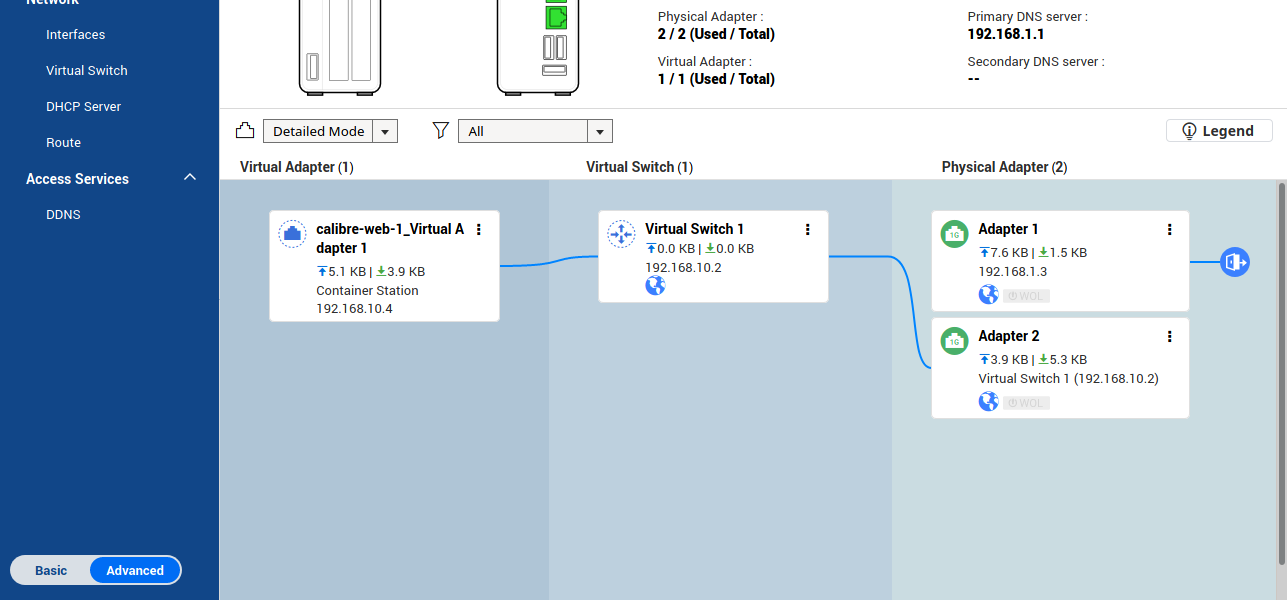1287x600 pixels.
Task: Switch to Basic mode
Action: 51,570
